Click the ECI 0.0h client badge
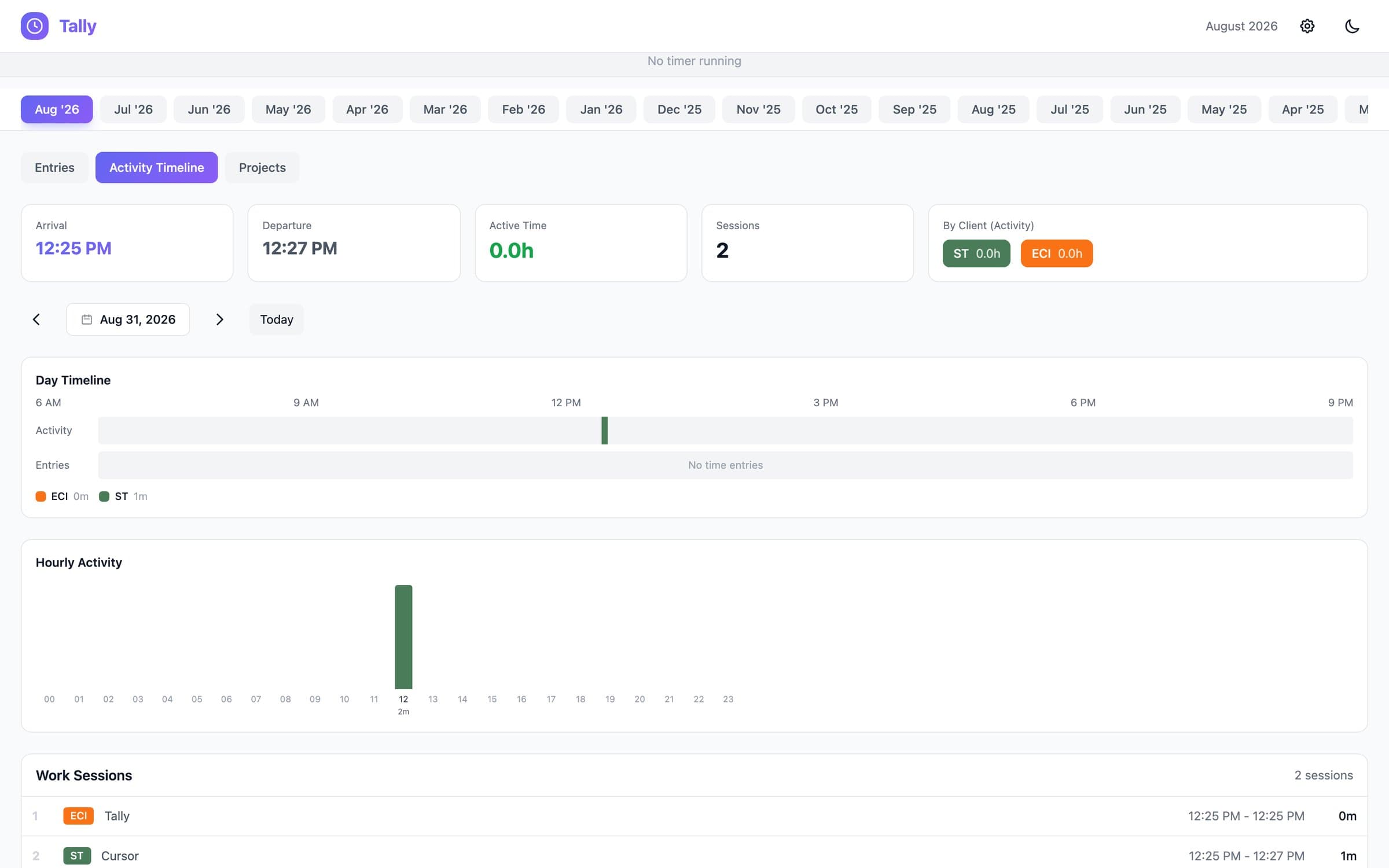The image size is (1389, 868). coord(1057,253)
